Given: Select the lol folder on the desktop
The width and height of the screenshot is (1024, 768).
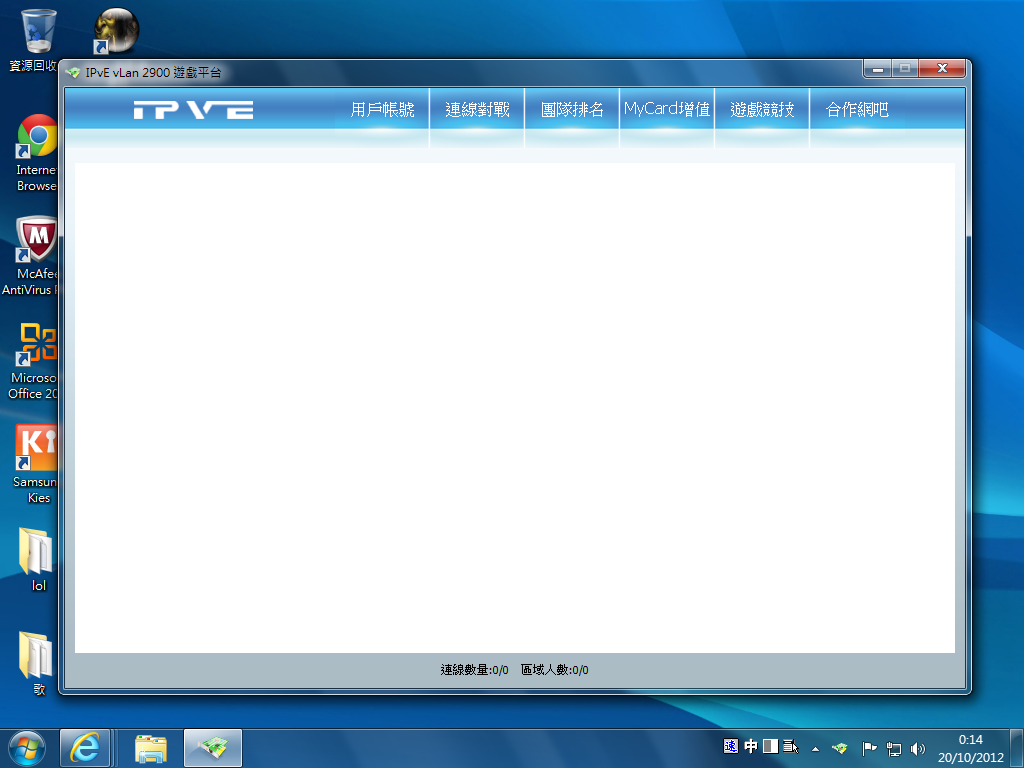Looking at the screenshot, I should [x=37, y=560].
